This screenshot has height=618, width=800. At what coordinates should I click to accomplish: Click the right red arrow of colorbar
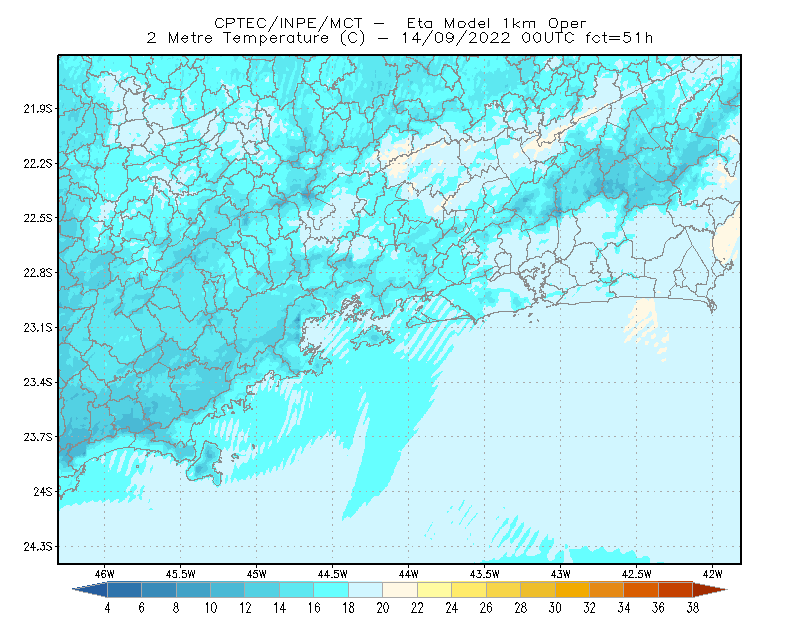[x=710, y=589]
